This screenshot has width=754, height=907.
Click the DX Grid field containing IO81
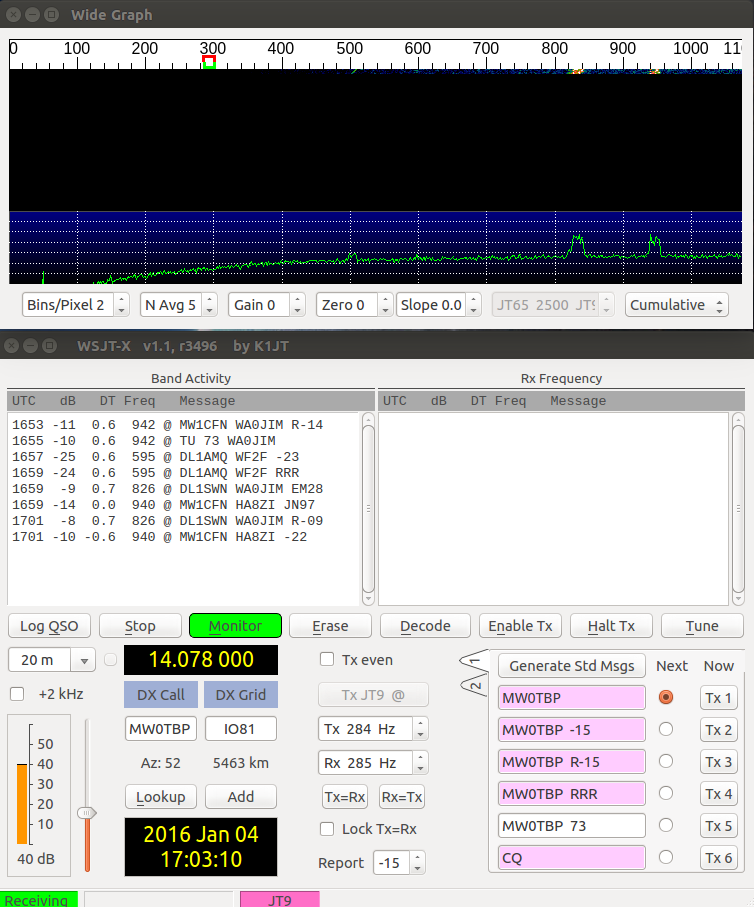241,729
